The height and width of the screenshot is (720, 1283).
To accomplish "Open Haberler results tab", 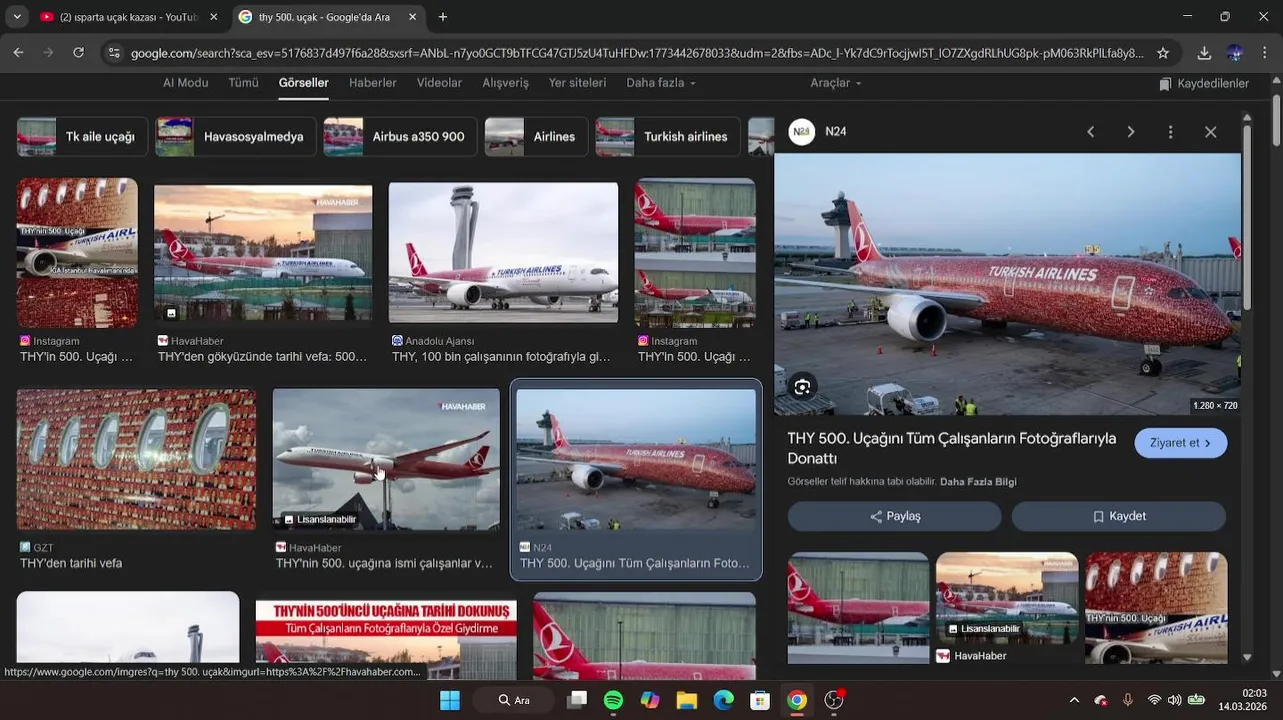I will click(x=373, y=83).
